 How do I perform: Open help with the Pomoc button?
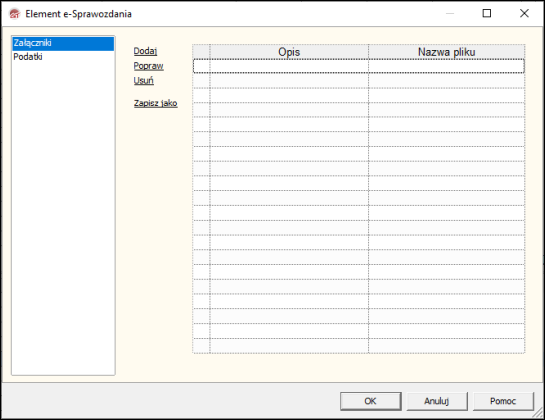click(x=503, y=401)
